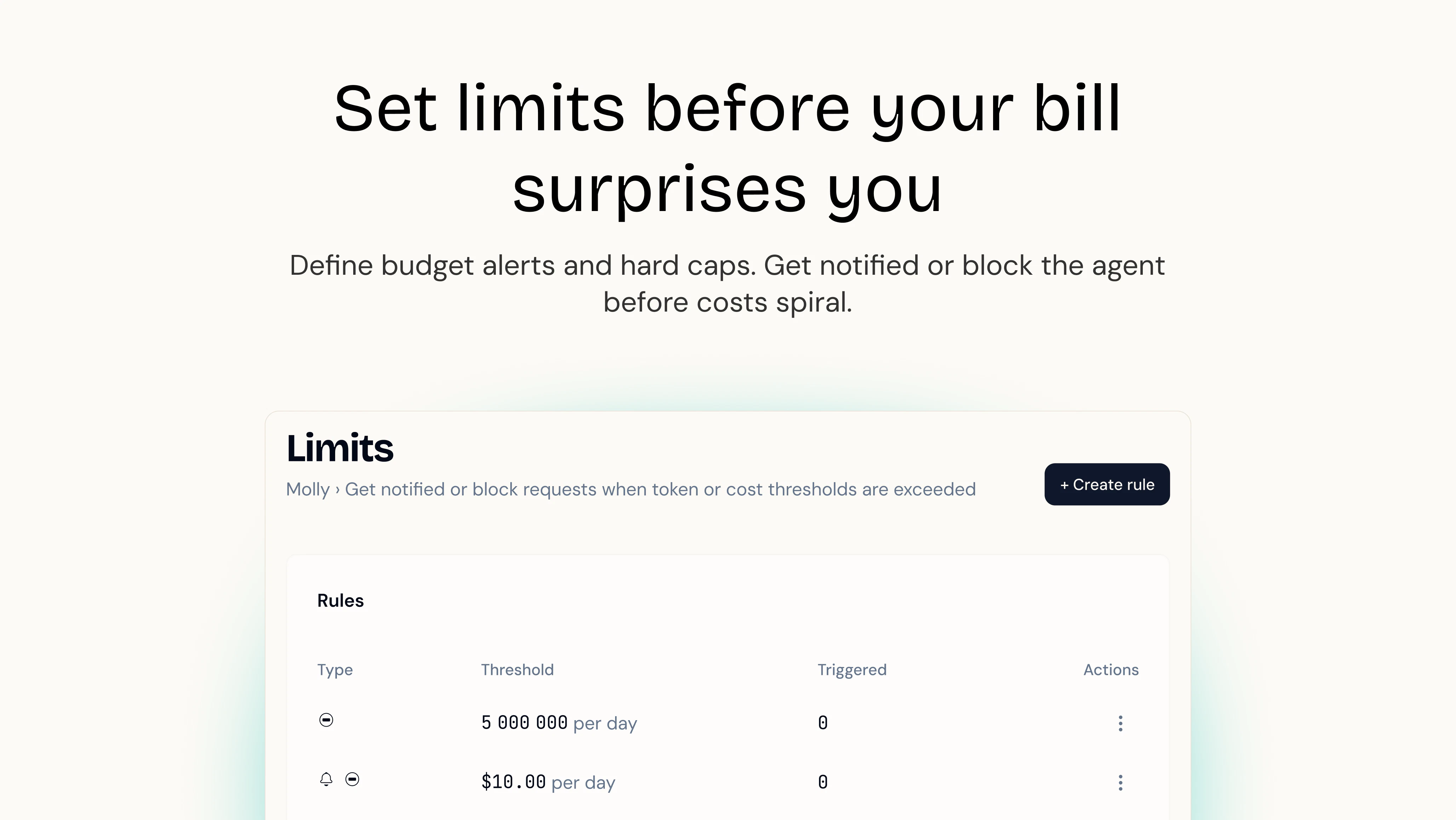Click the Triggered column header
The width and height of the screenshot is (1456, 820).
[852, 670]
